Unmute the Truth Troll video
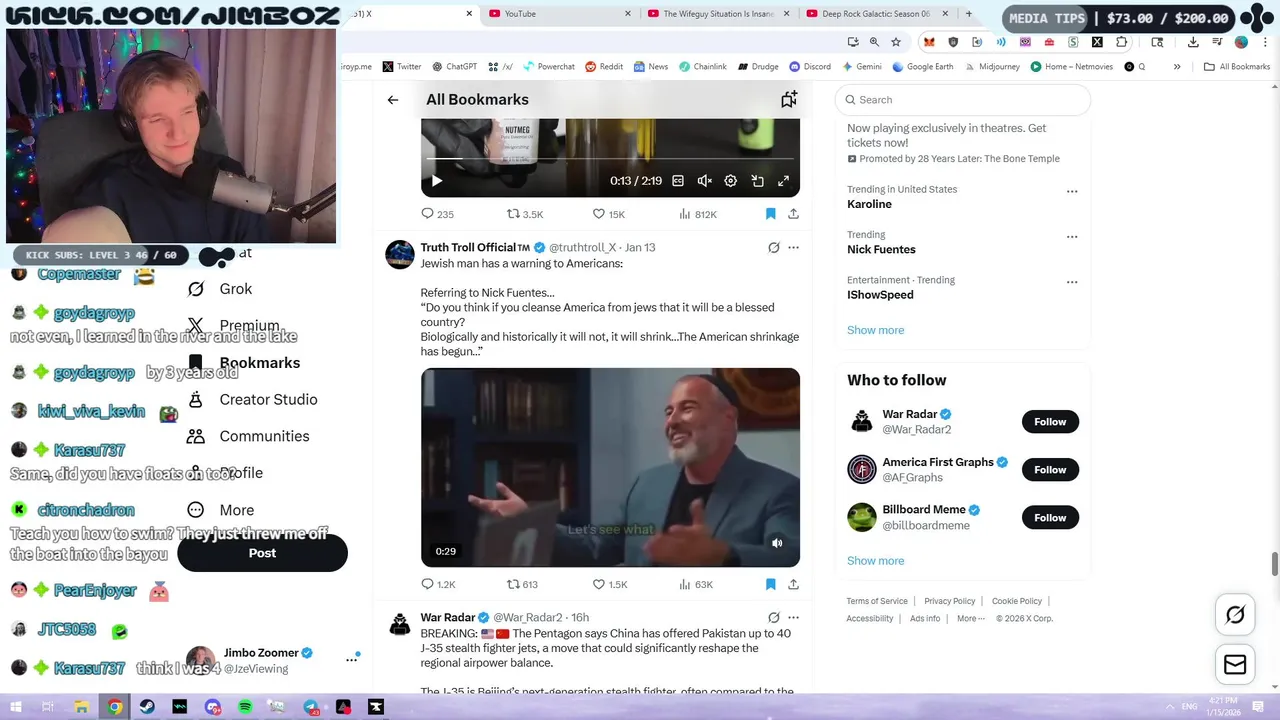Viewport: 1280px width, 720px height. pos(777,543)
